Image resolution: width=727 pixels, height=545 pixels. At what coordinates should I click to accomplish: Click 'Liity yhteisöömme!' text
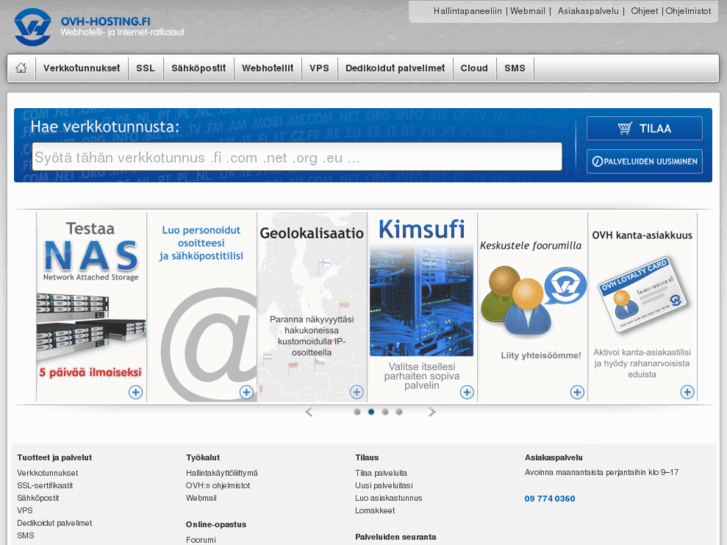tap(541, 356)
